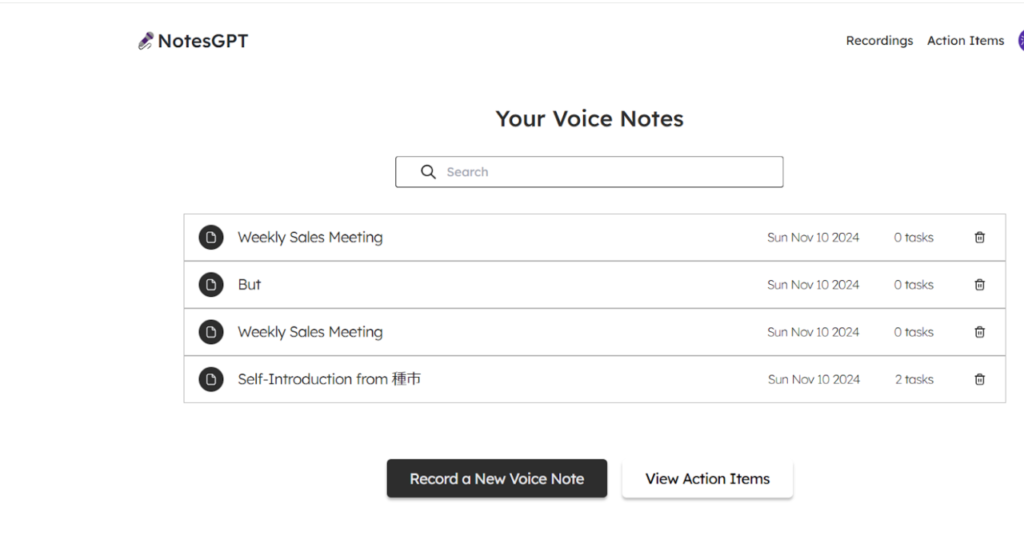Click the NotesGPT microphone logo icon
The image size is (1024, 540).
146,41
